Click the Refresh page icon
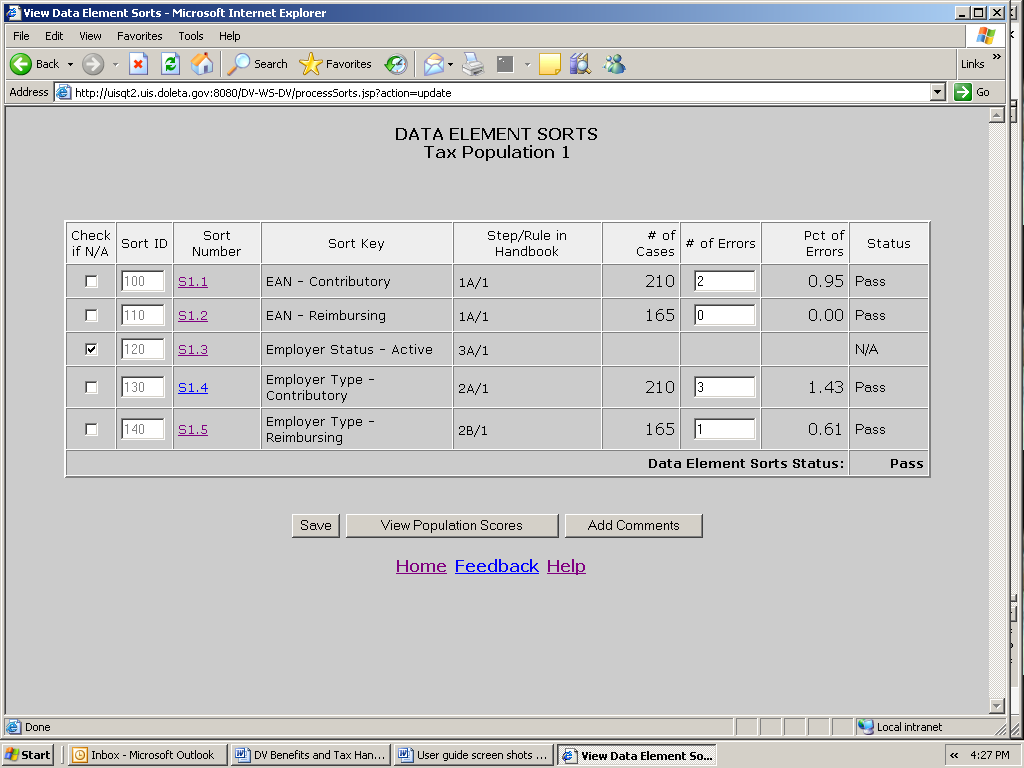 (170, 64)
